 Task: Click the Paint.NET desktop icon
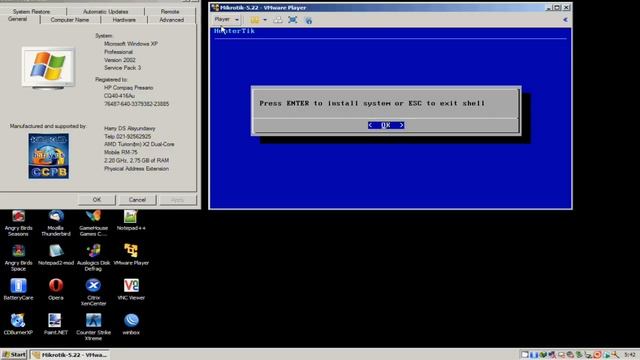tap(56, 324)
